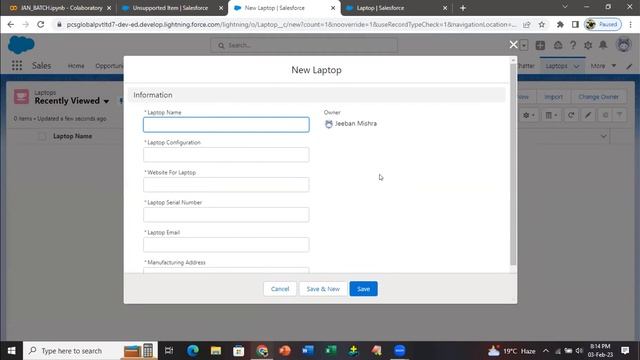Click the Change Owner button

tap(598, 97)
